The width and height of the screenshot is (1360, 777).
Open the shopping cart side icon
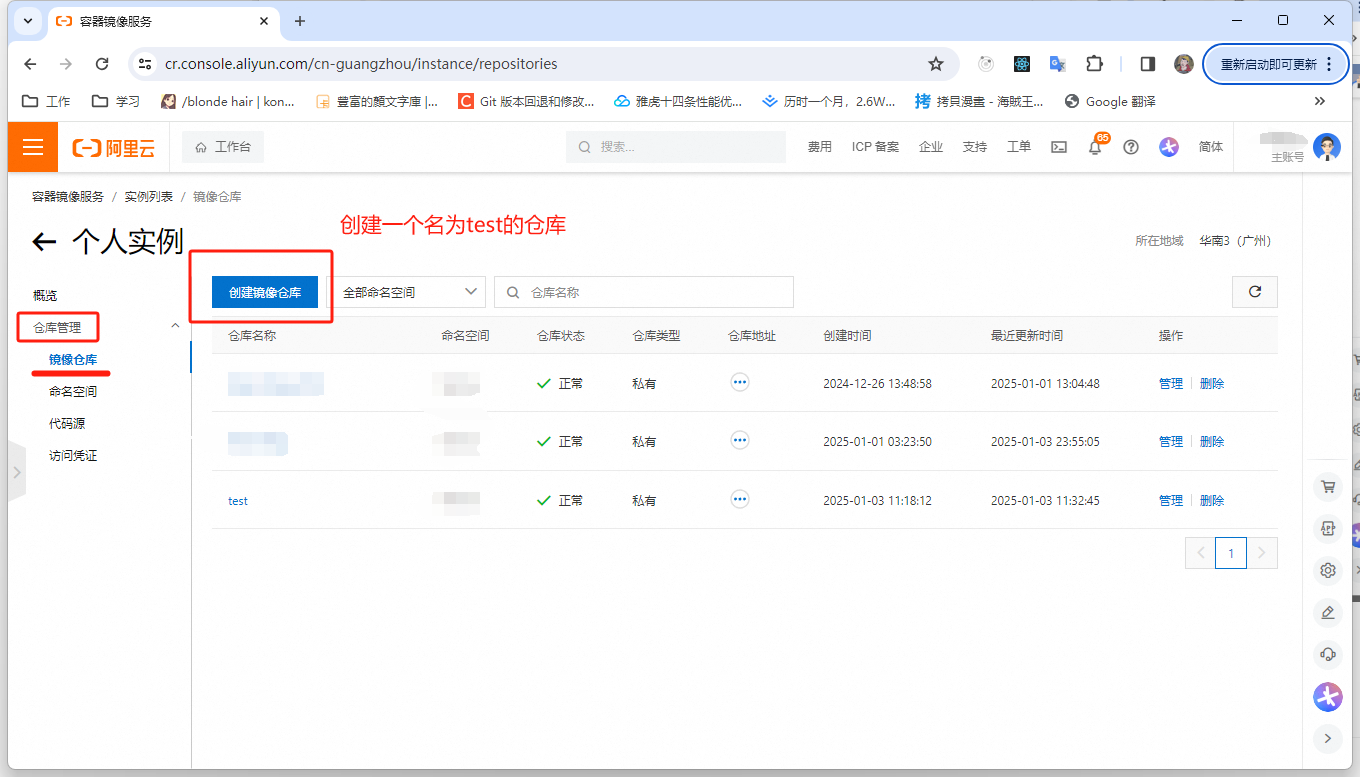(1328, 487)
